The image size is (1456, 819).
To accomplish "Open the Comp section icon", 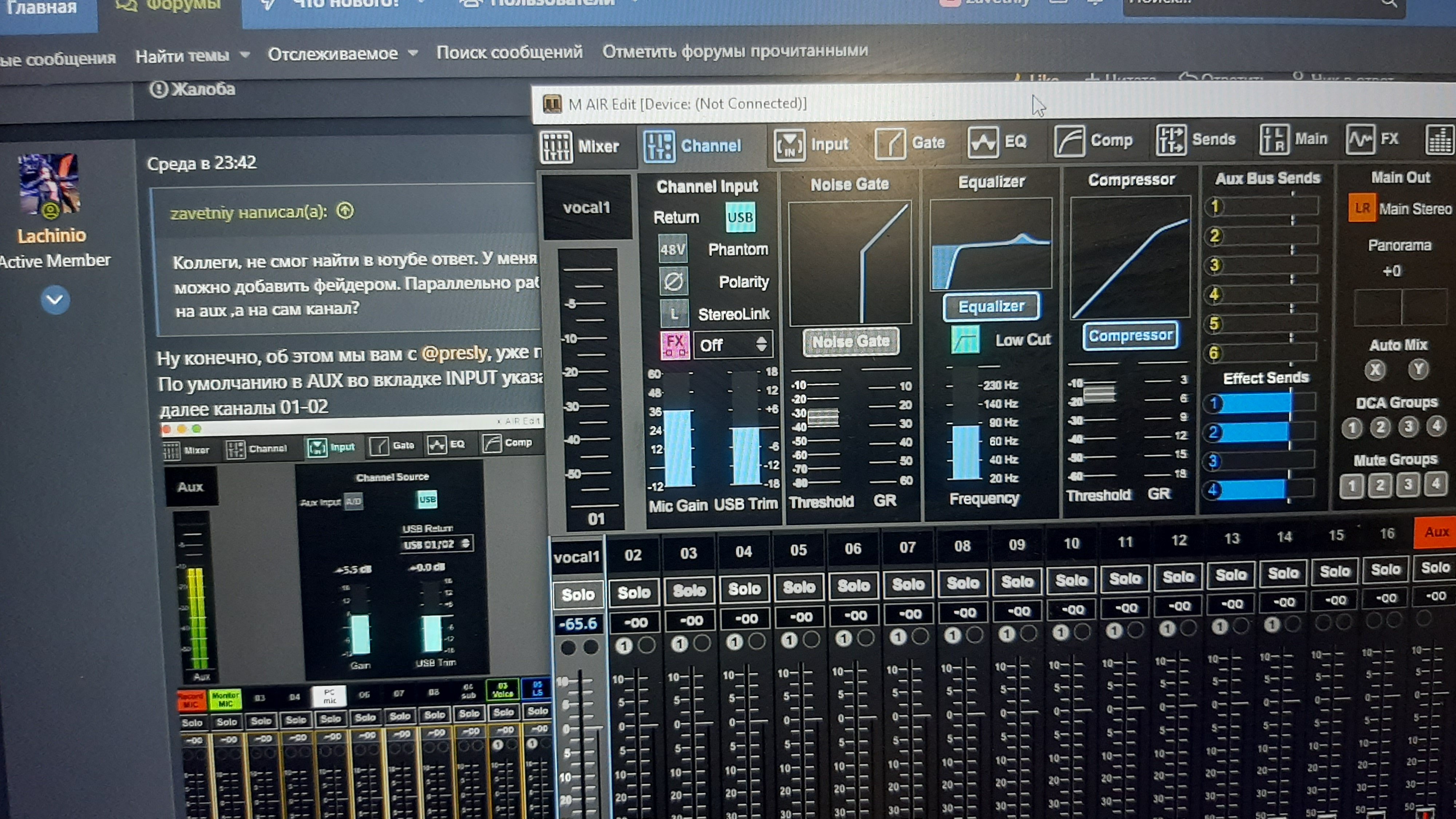I will pyautogui.click(x=1069, y=141).
